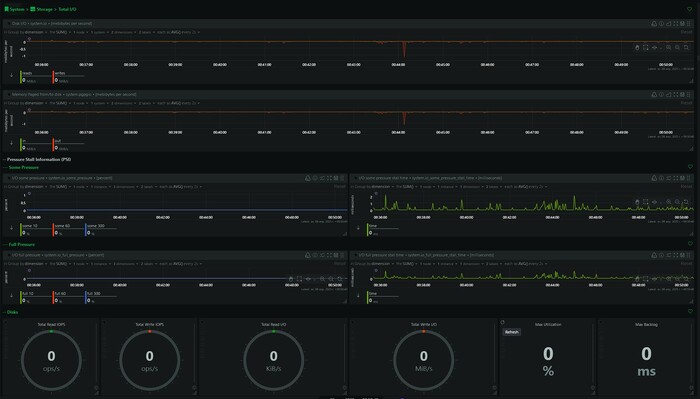Click Reset on the Memory Paged chart
Image resolution: width=700 pixels, height=399 pixels.
pyautogui.click(x=686, y=103)
